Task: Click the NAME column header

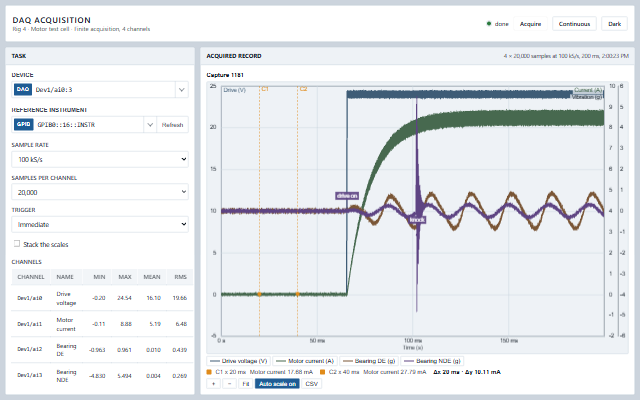Action: tap(65, 277)
